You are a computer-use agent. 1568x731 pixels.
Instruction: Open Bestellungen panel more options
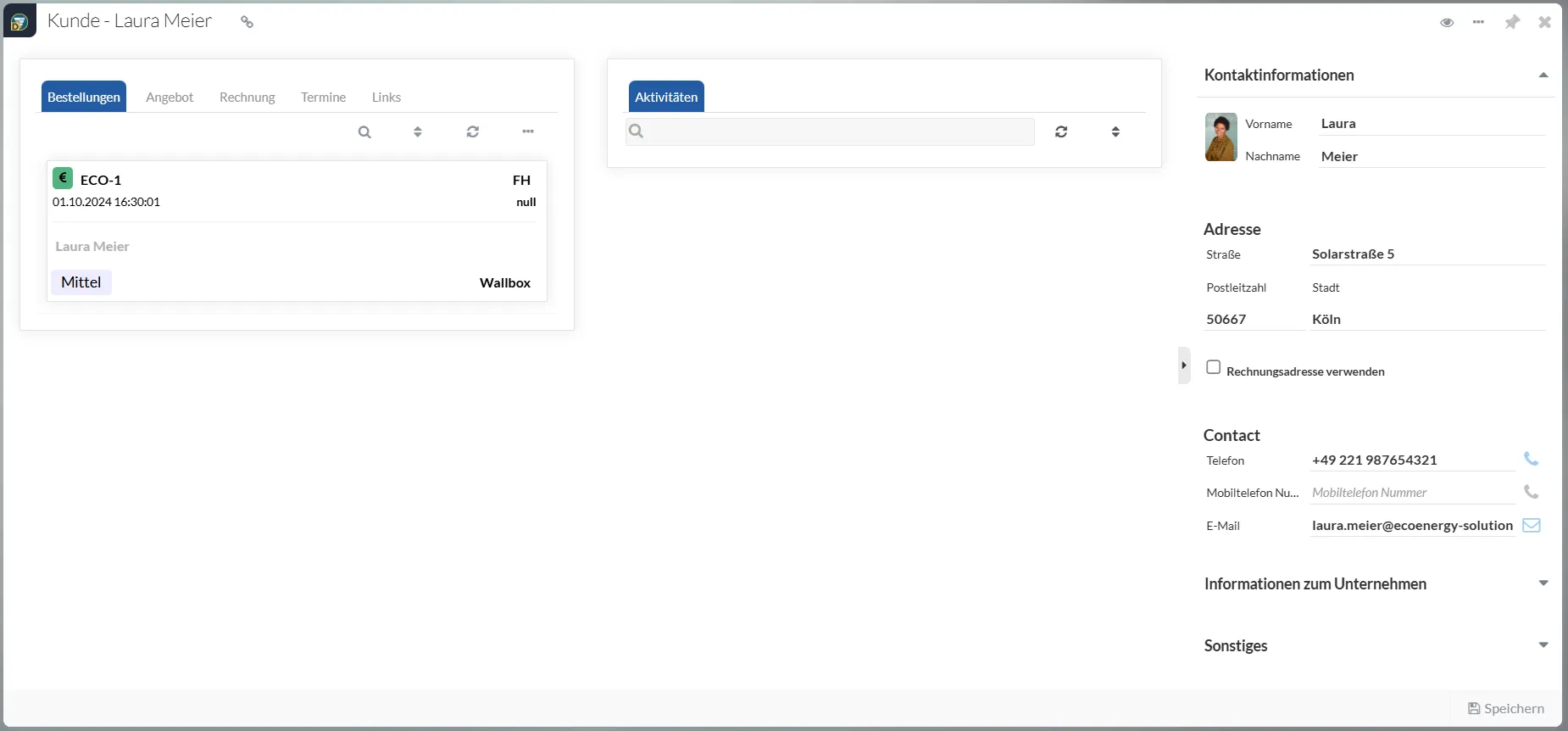pos(528,131)
